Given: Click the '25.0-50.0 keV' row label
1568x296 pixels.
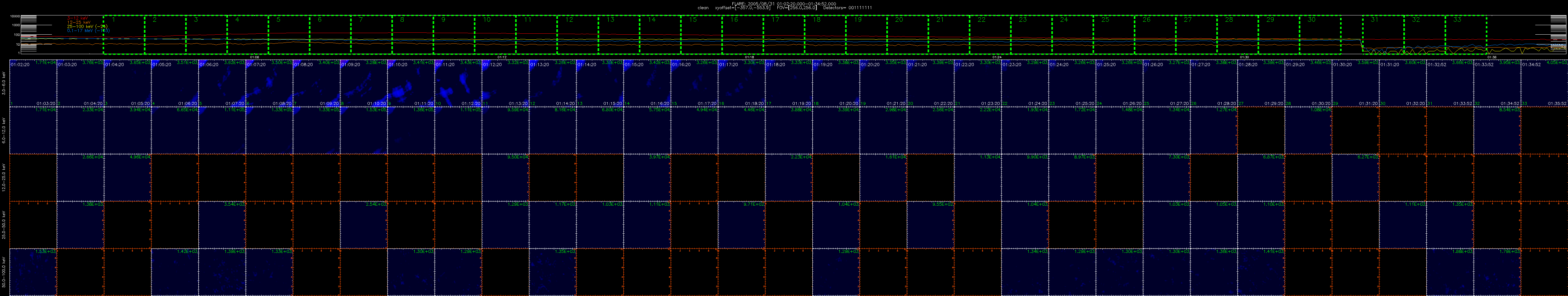Looking at the screenshot, I should 4,225.
